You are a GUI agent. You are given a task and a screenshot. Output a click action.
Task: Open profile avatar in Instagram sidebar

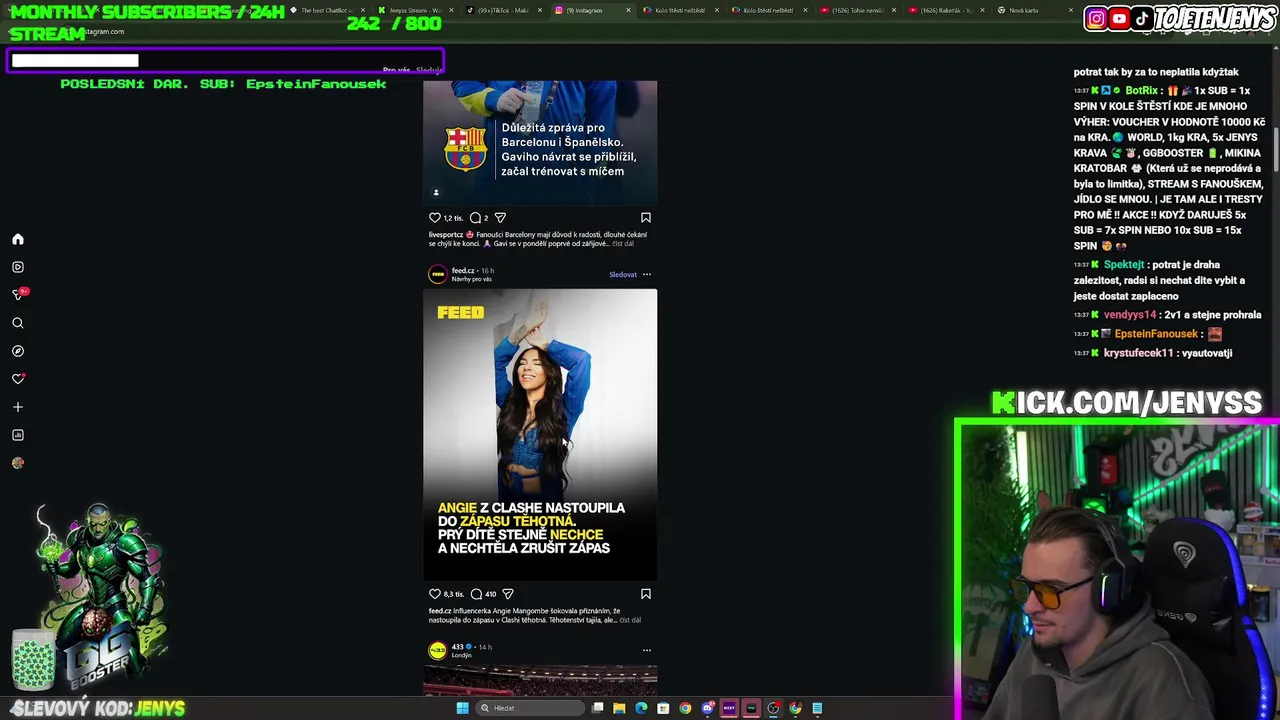coord(18,463)
